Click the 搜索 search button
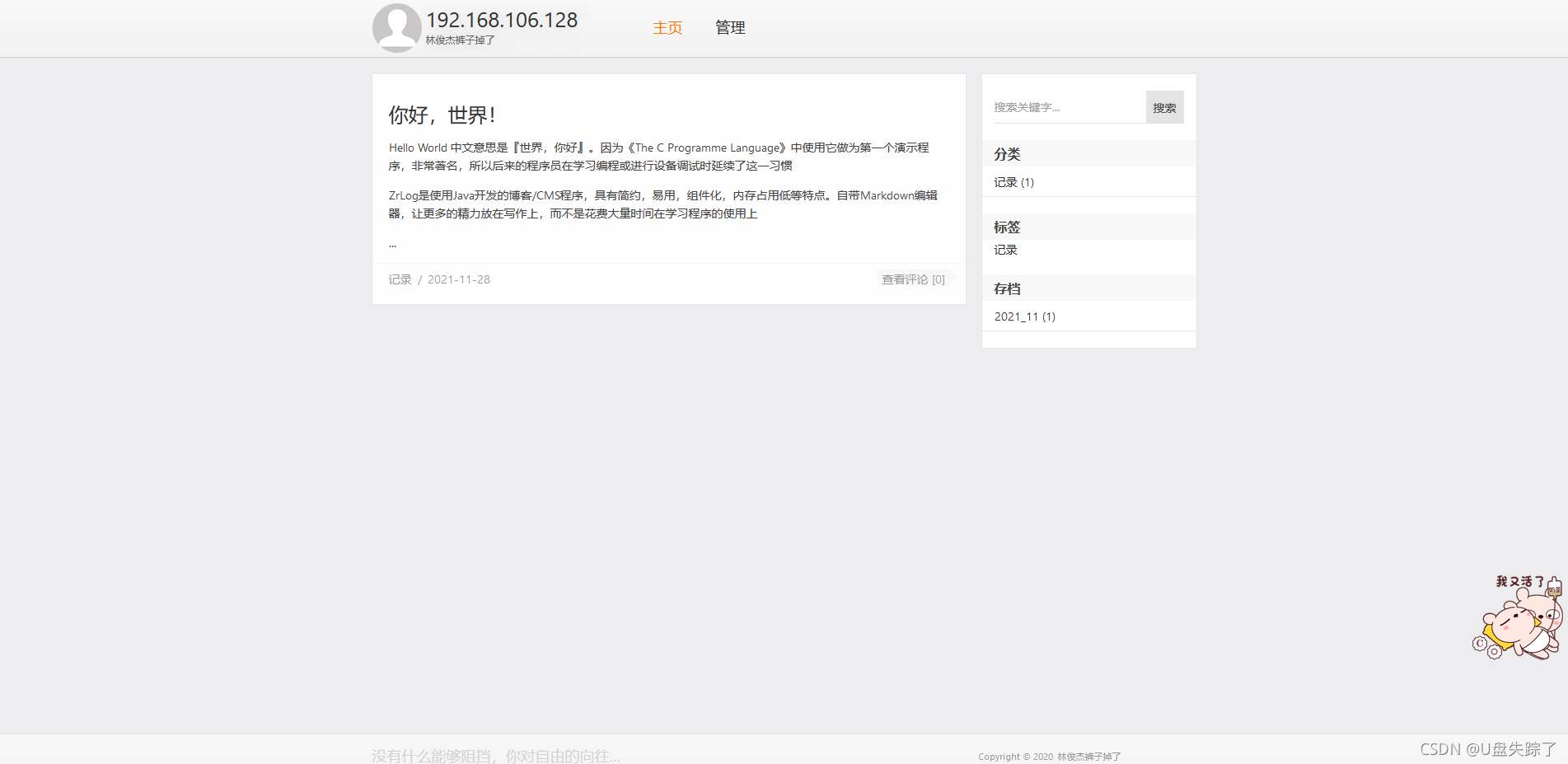1568x764 pixels. [x=1164, y=106]
